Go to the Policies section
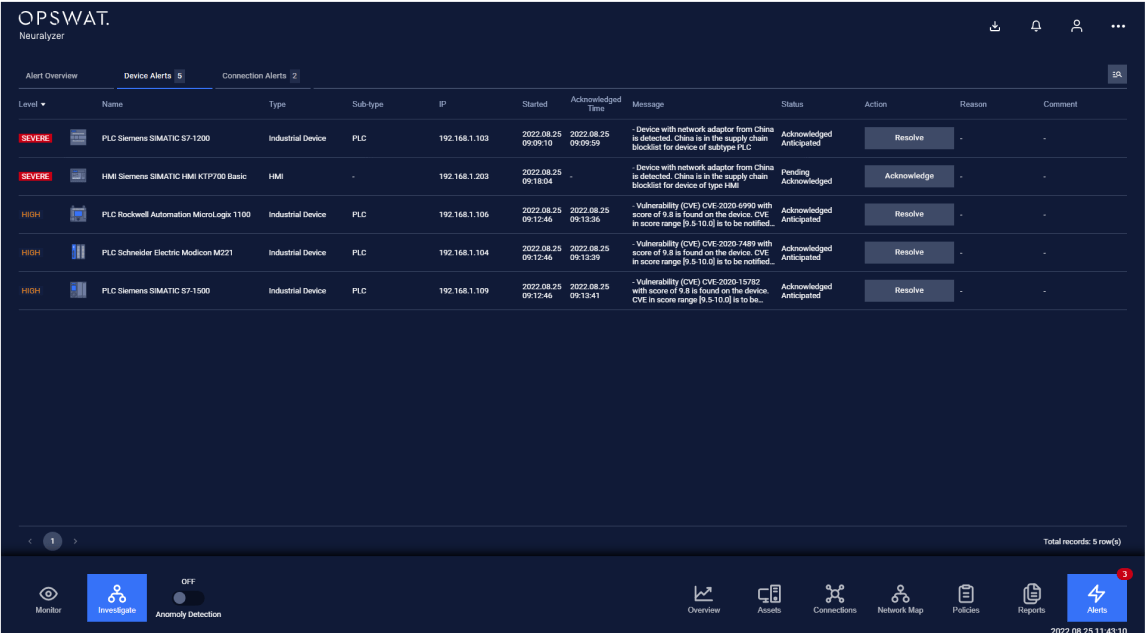The height and width of the screenshot is (633, 1145). click(x=965, y=598)
